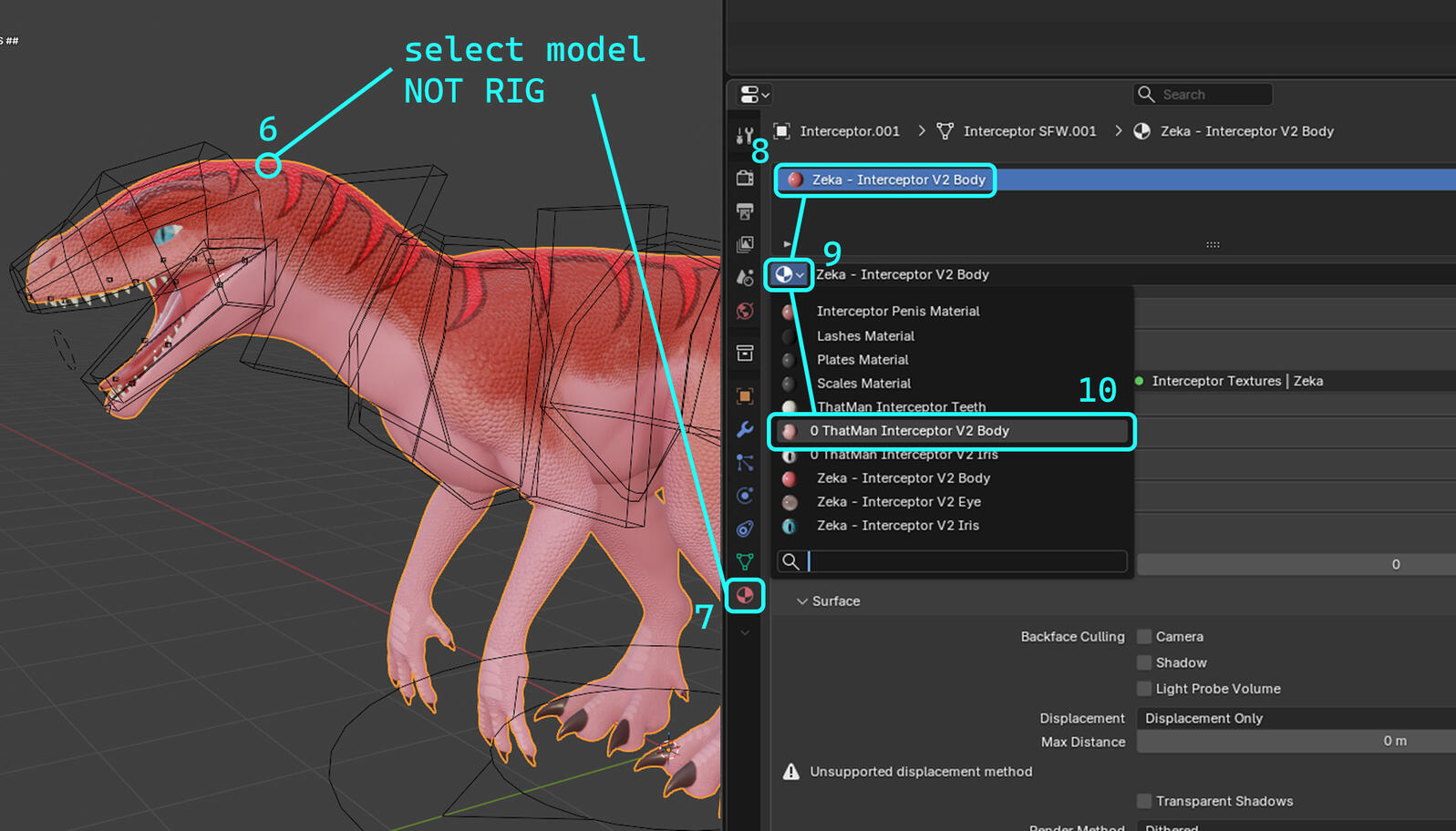Image resolution: width=1456 pixels, height=831 pixels.
Task: Switch to the Render properties tab
Action: [745, 178]
